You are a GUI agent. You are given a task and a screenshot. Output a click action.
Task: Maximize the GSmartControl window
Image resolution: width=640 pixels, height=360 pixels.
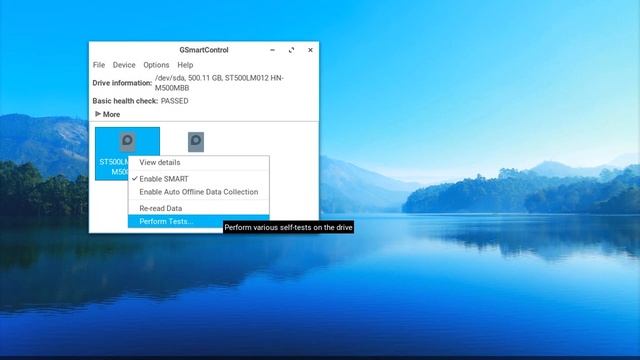pyautogui.click(x=291, y=50)
